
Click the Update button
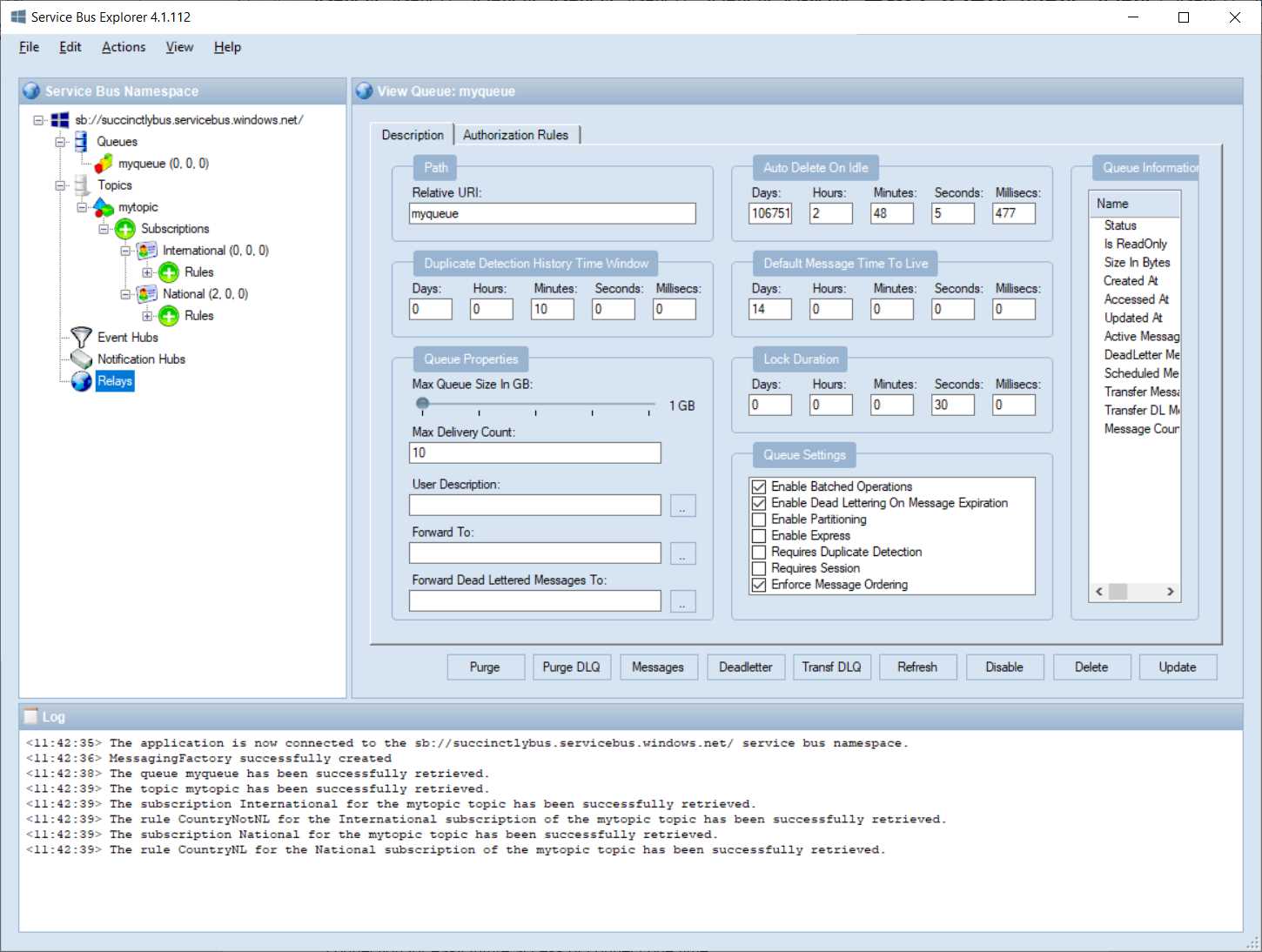pyautogui.click(x=1178, y=667)
